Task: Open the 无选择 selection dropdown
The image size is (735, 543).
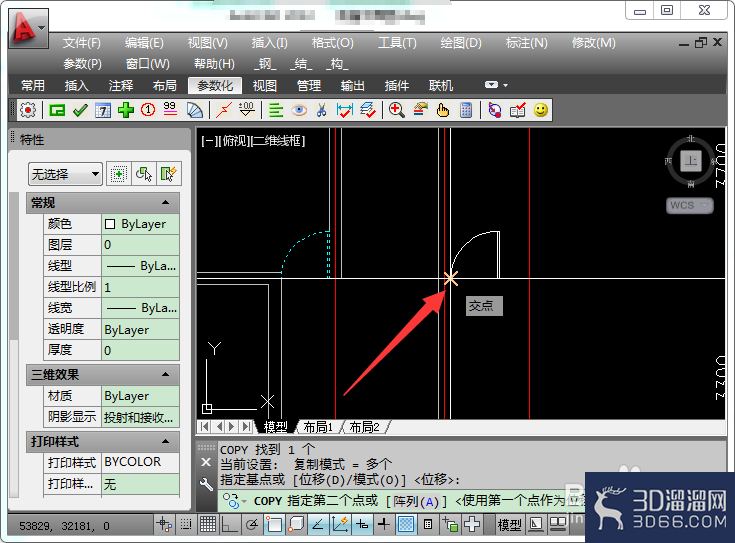Action: tap(65, 174)
